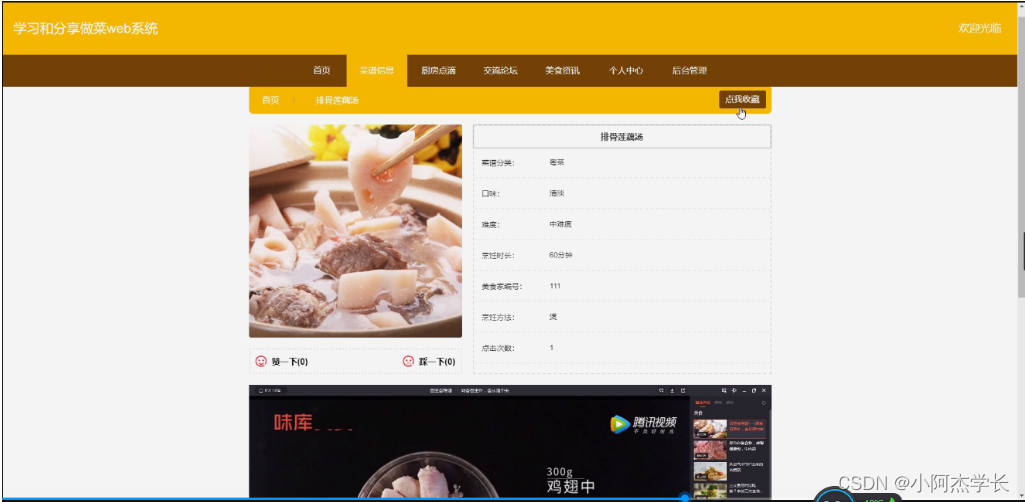Click the 粤菜 category value
Viewport: 1025px width, 502px height.
[556, 162]
